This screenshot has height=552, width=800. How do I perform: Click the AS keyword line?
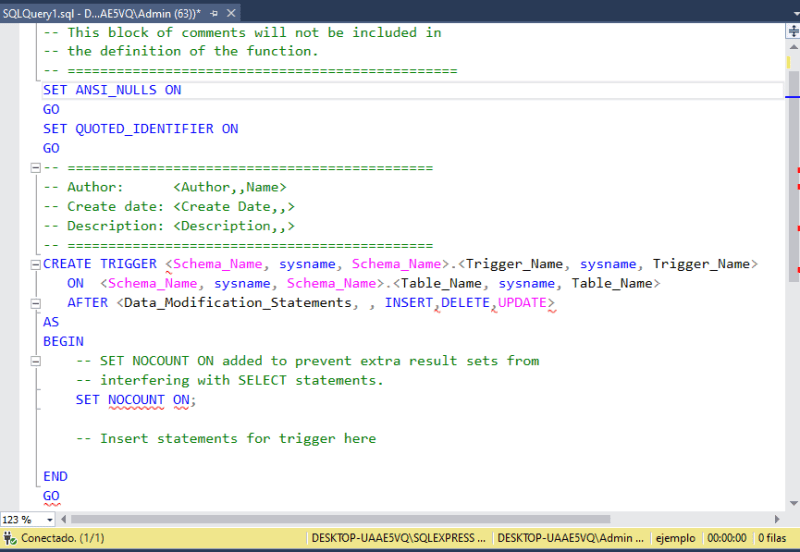pyautogui.click(x=51, y=322)
